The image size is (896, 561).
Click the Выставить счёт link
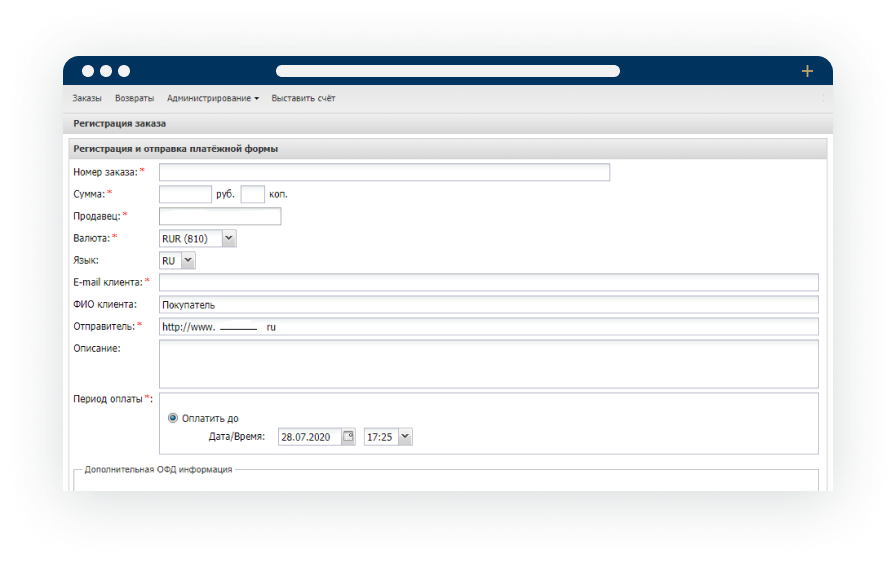coord(303,99)
